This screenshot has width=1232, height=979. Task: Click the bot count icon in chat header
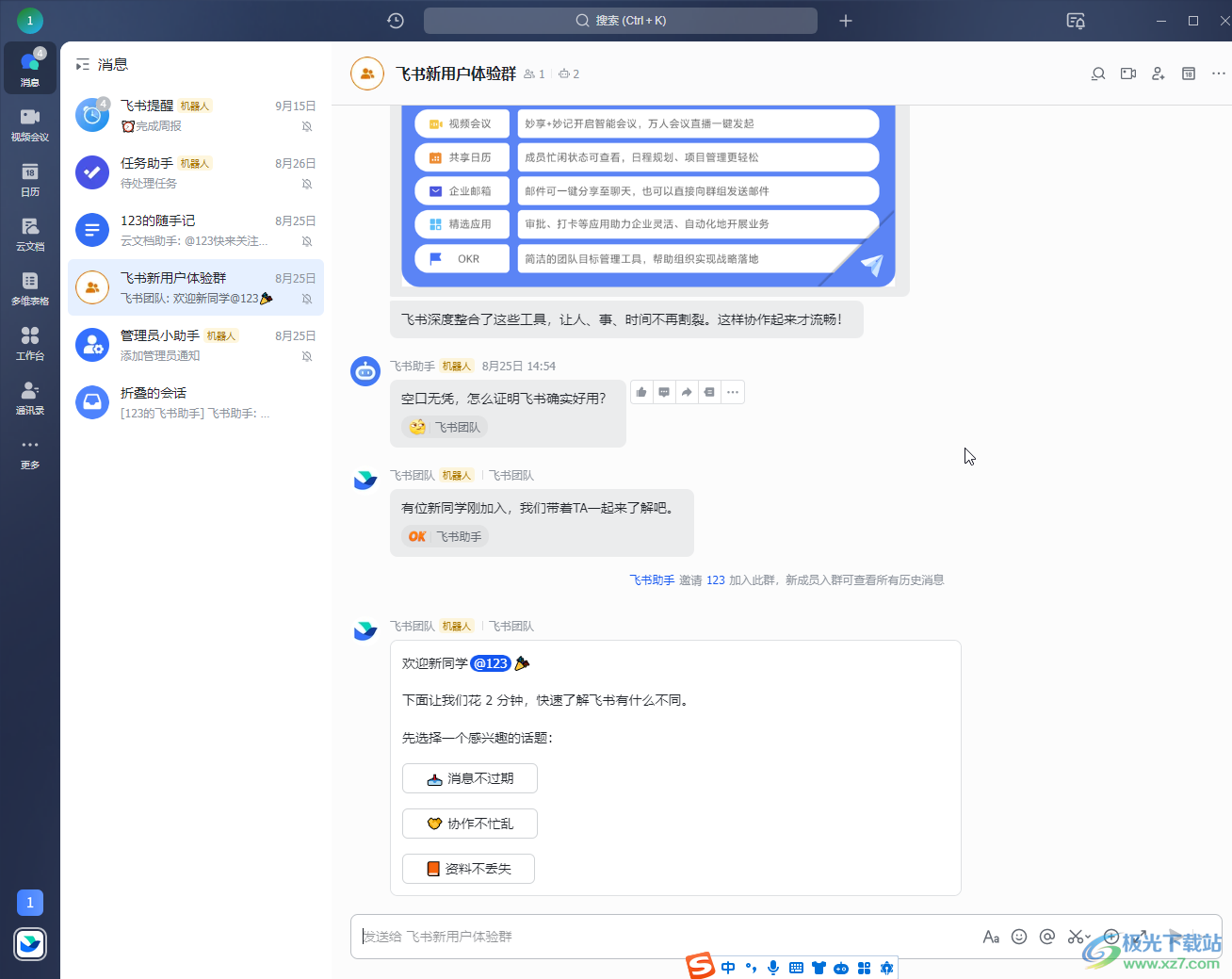pyautogui.click(x=569, y=74)
